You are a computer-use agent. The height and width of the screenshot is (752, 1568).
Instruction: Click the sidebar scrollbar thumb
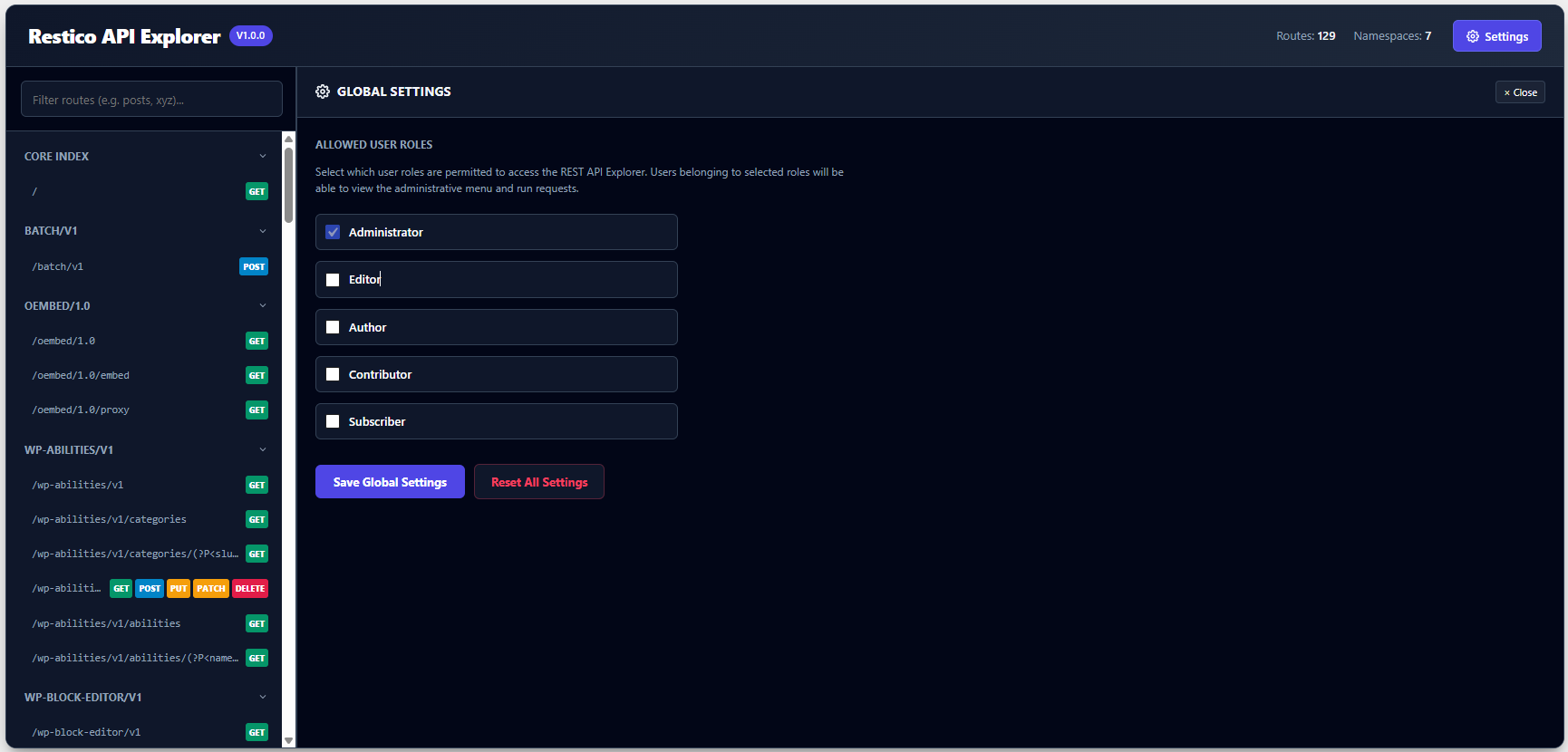tap(288, 185)
